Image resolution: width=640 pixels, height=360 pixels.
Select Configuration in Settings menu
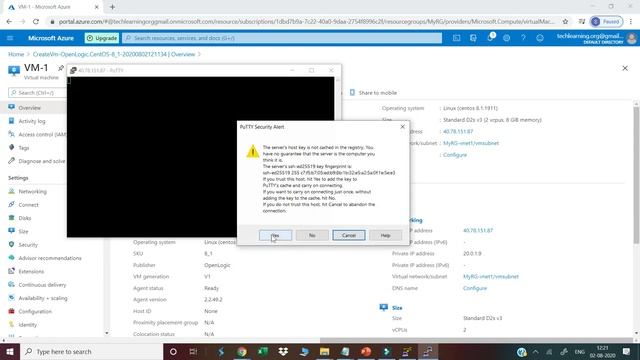(x=35, y=311)
